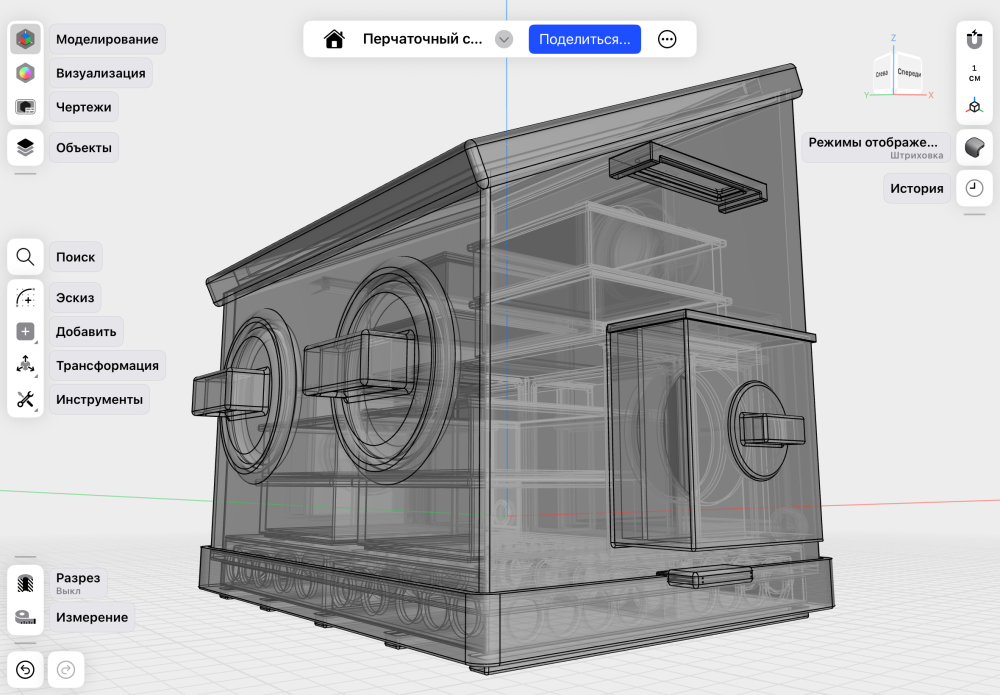Image resolution: width=1000 pixels, height=695 pixels.
Task: Open the Трансформация transform tool icon
Action: pyautogui.click(x=25, y=365)
